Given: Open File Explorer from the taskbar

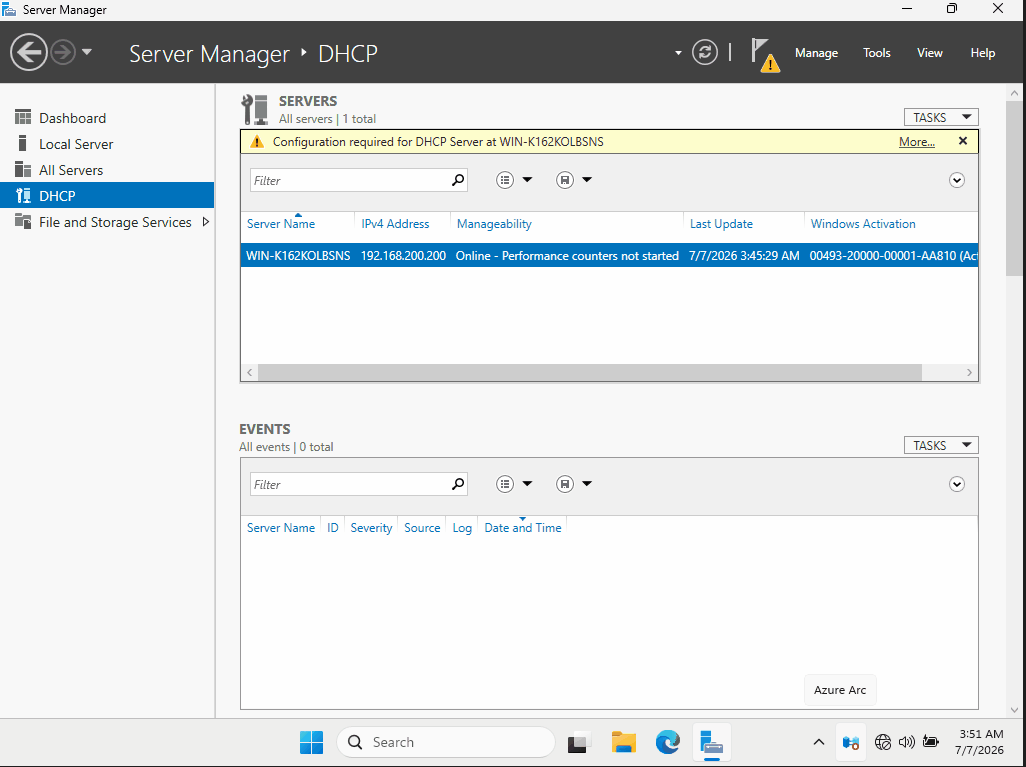Looking at the screenshot, I should point(624,742).
